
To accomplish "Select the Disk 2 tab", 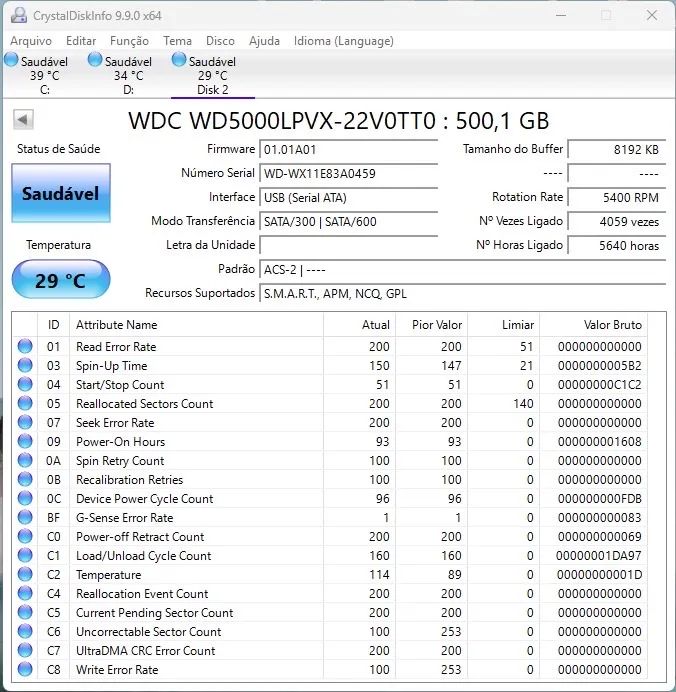I will pos(212,75).
